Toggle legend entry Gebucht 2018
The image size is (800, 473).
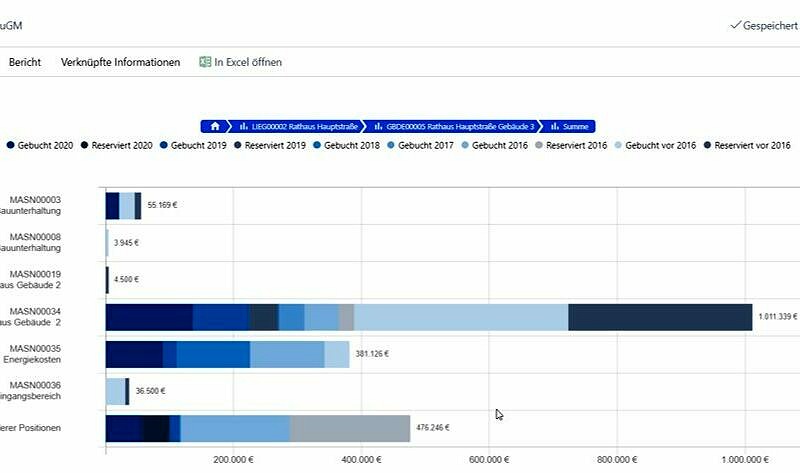click(346, 145)
